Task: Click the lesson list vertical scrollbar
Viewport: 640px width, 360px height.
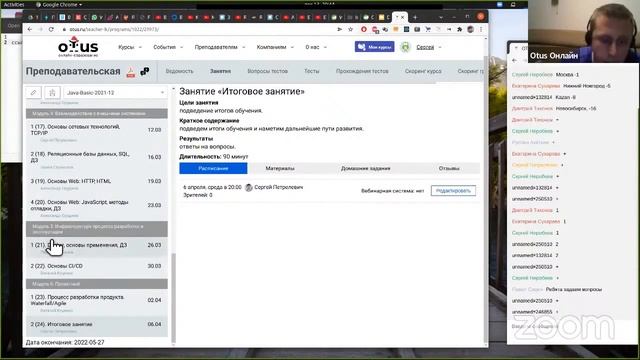Action: coord(173,297)
